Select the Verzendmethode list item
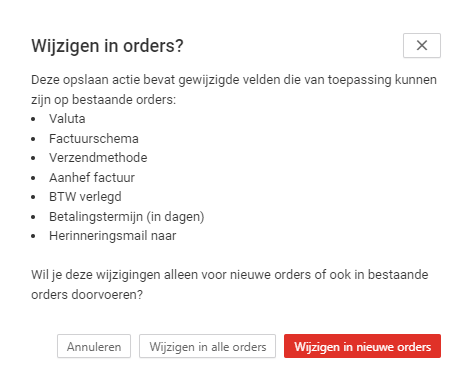Image resolution: width=475 pixels, height=390 pixels. click(x=98, y=158)
